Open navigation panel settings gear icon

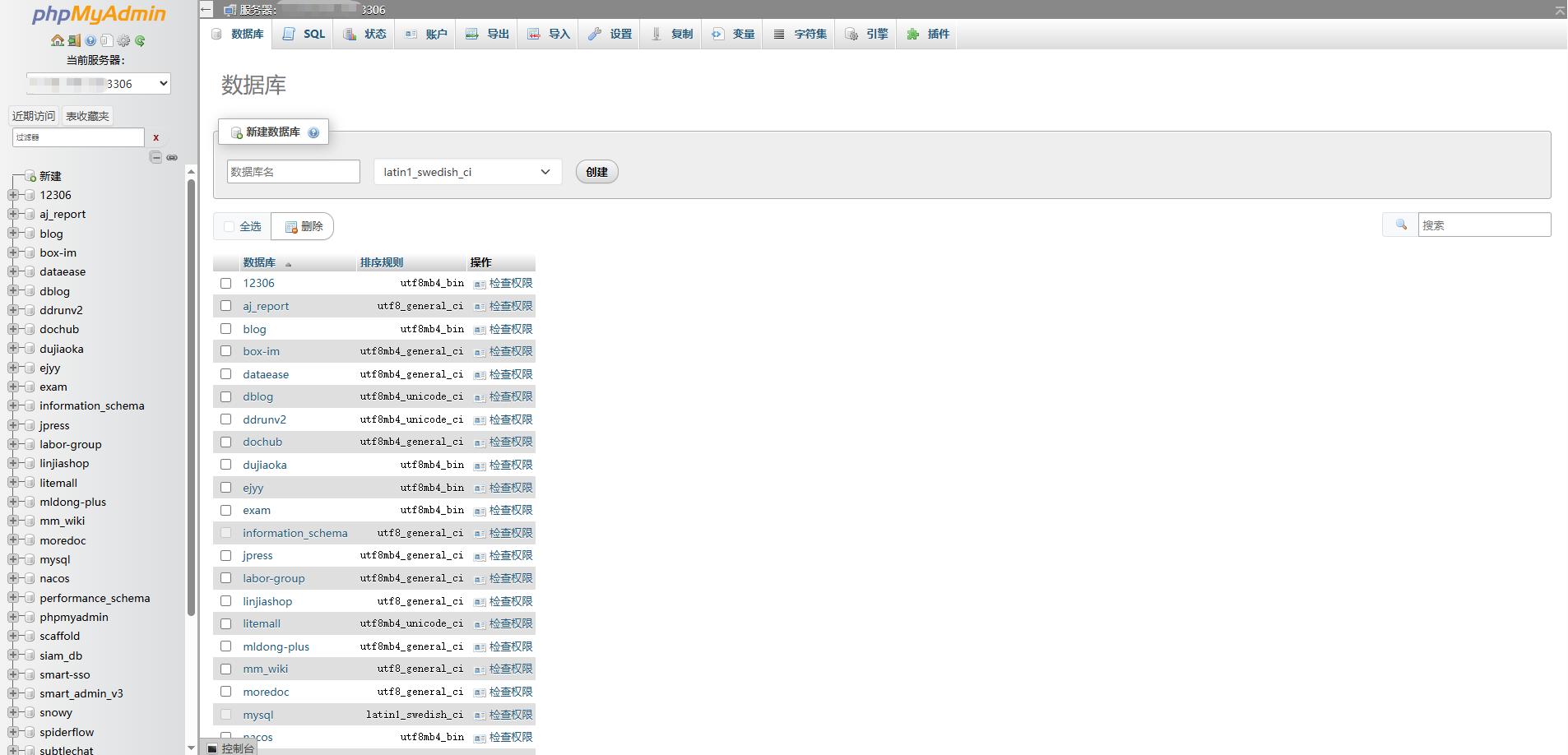tap(123, 40)
